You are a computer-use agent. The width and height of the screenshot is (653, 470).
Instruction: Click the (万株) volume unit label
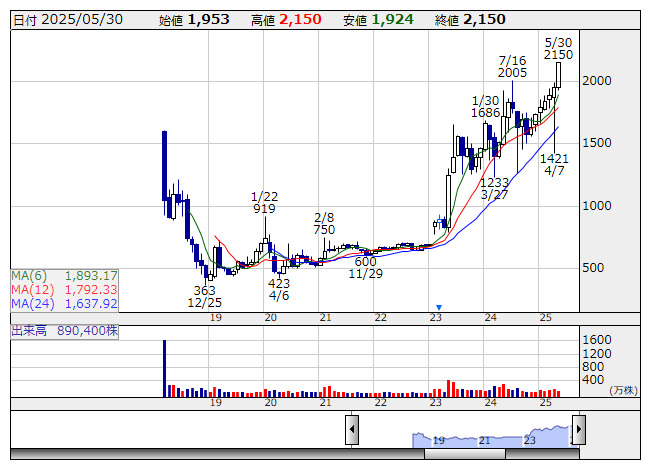tap(623, 390)
